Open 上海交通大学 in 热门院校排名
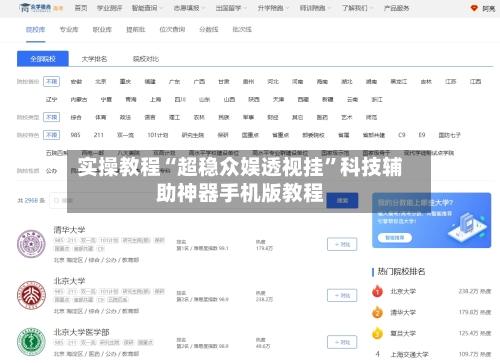500x363 pixels. [409, 354]
